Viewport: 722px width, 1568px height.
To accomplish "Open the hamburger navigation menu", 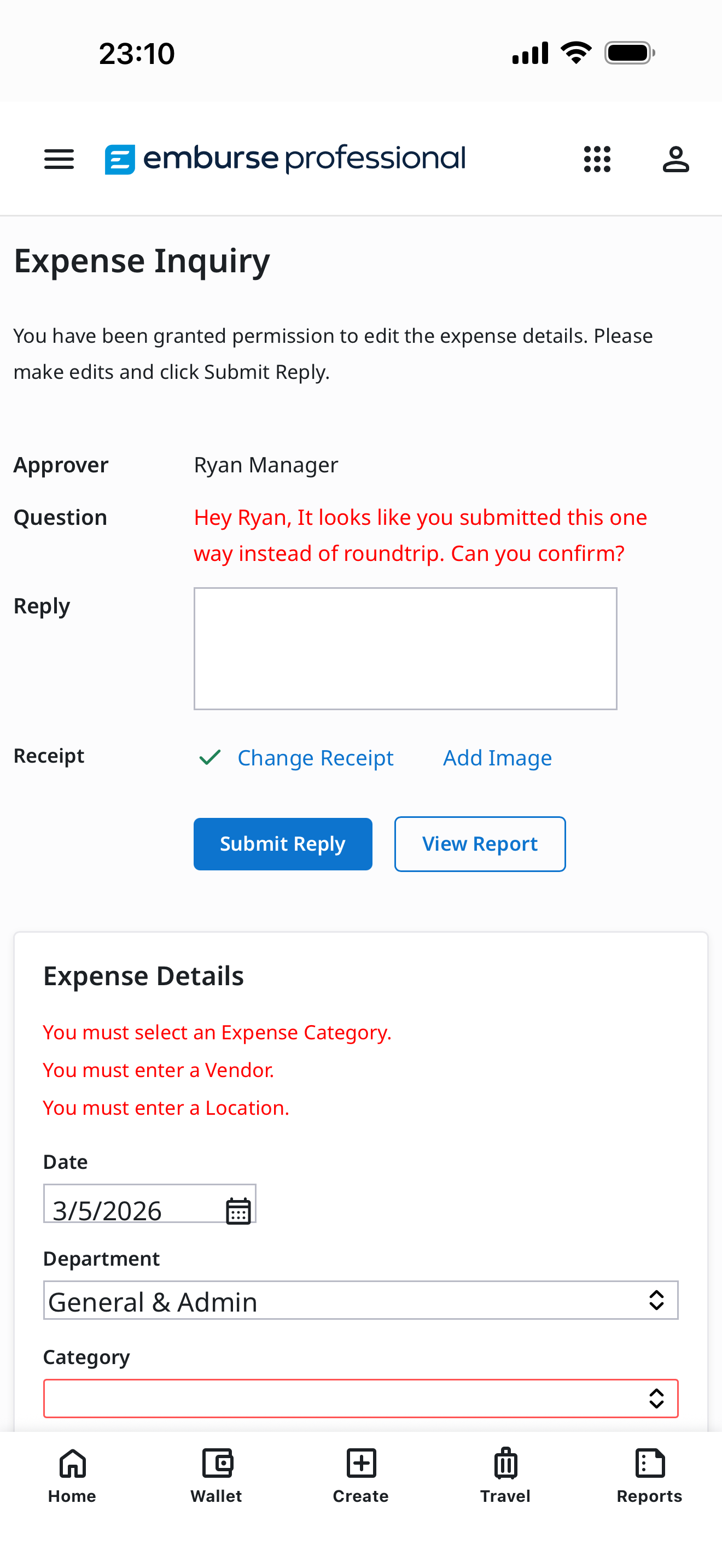I will [59, 159].
